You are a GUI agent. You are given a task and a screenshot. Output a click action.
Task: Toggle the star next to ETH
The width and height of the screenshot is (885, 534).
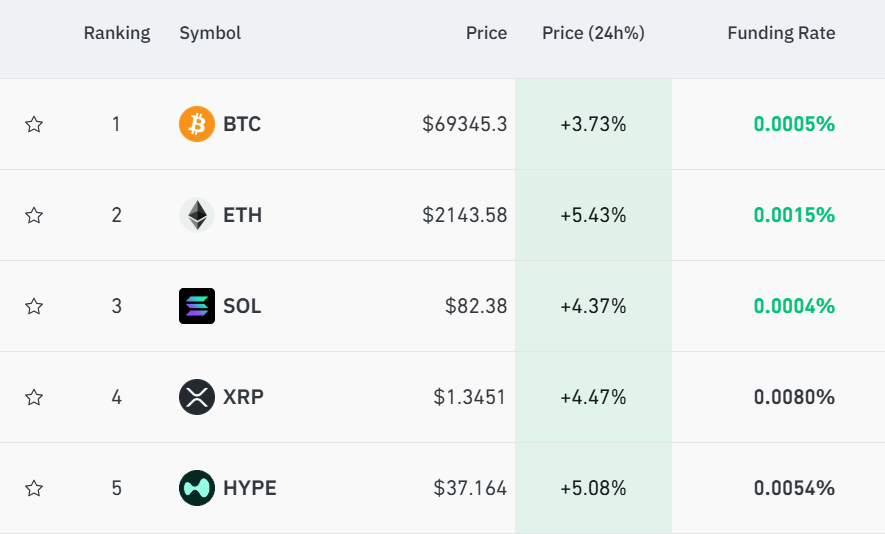click(34, 215)
